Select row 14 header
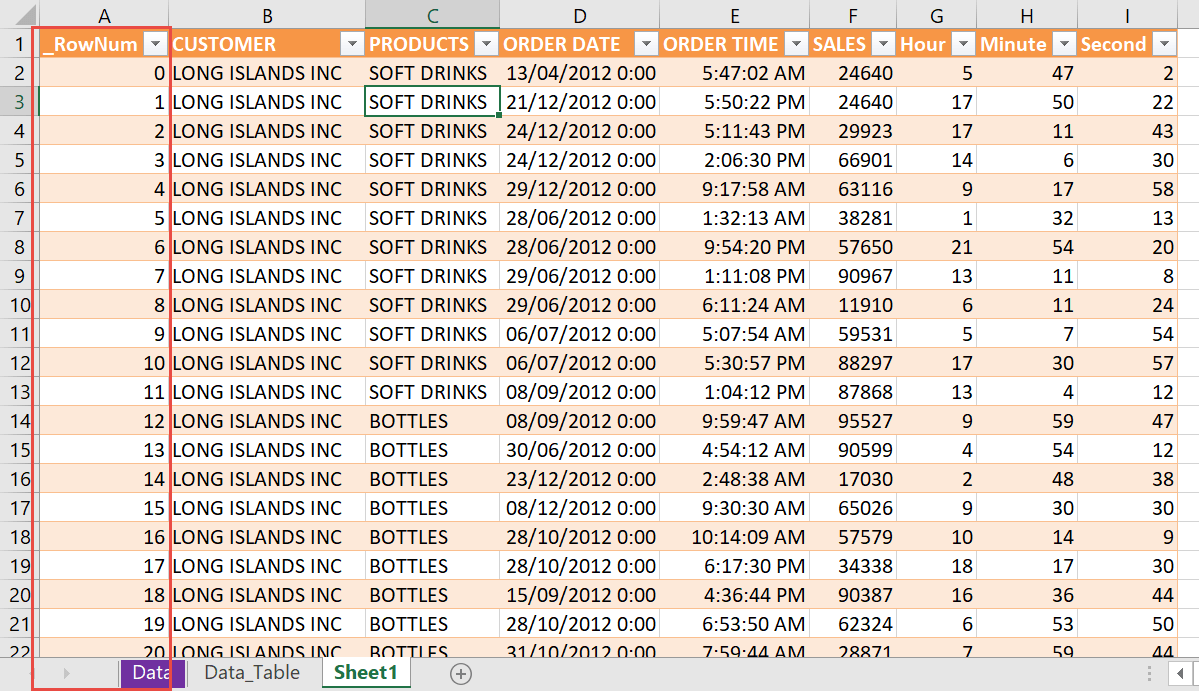The width and height of the screenshot is (1199, 691). coord(19,421)
